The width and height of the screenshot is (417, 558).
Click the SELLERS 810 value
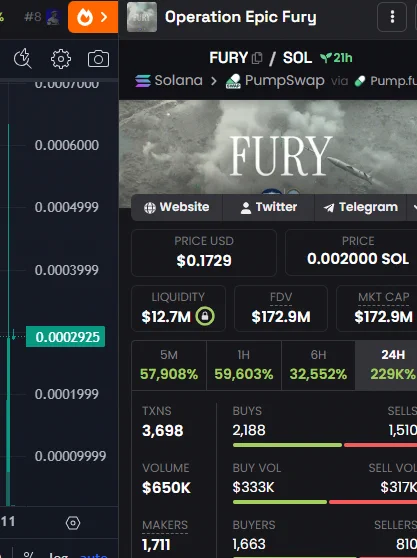[x=406, y=544]
